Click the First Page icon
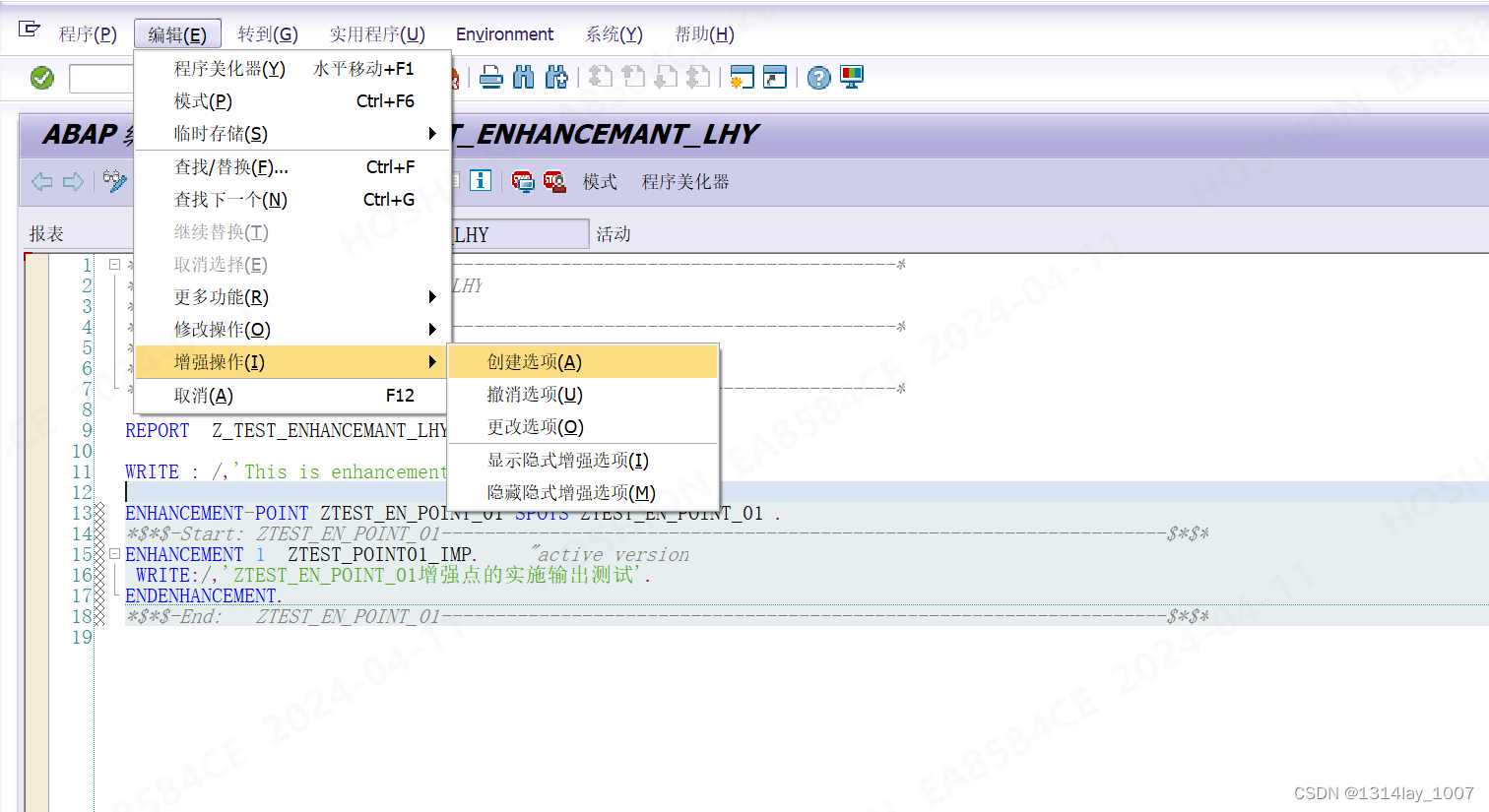This screenshot has height=812, width=1489. pos(601,77)
